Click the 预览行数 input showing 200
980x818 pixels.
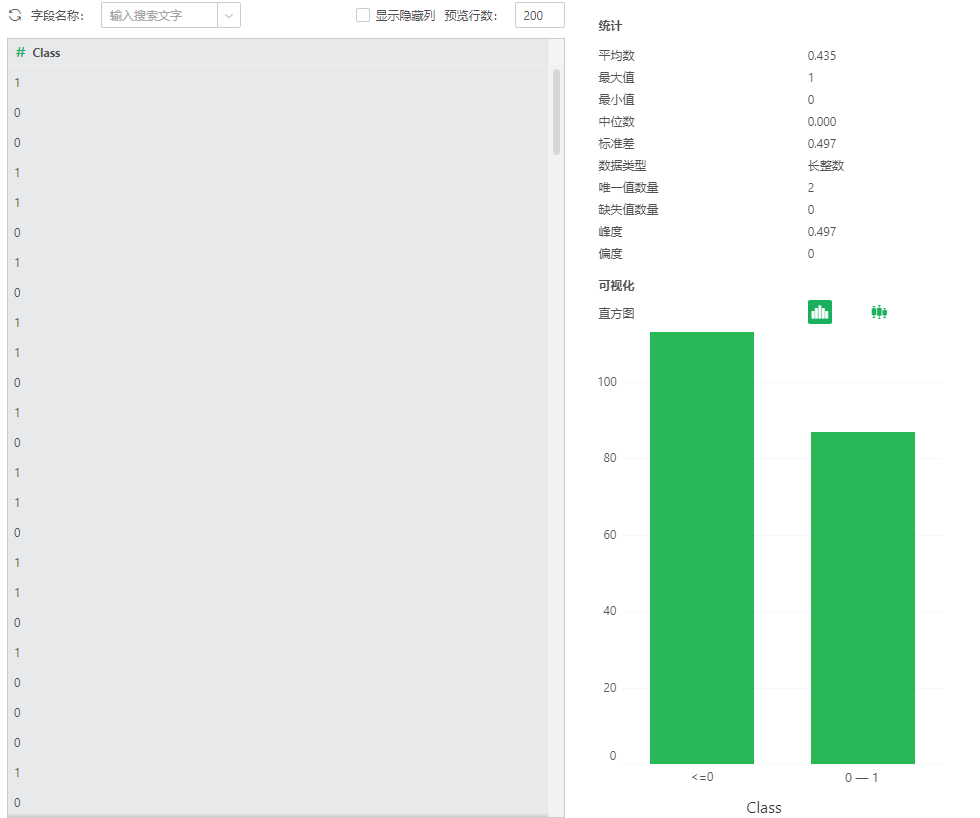pos(539,16)
